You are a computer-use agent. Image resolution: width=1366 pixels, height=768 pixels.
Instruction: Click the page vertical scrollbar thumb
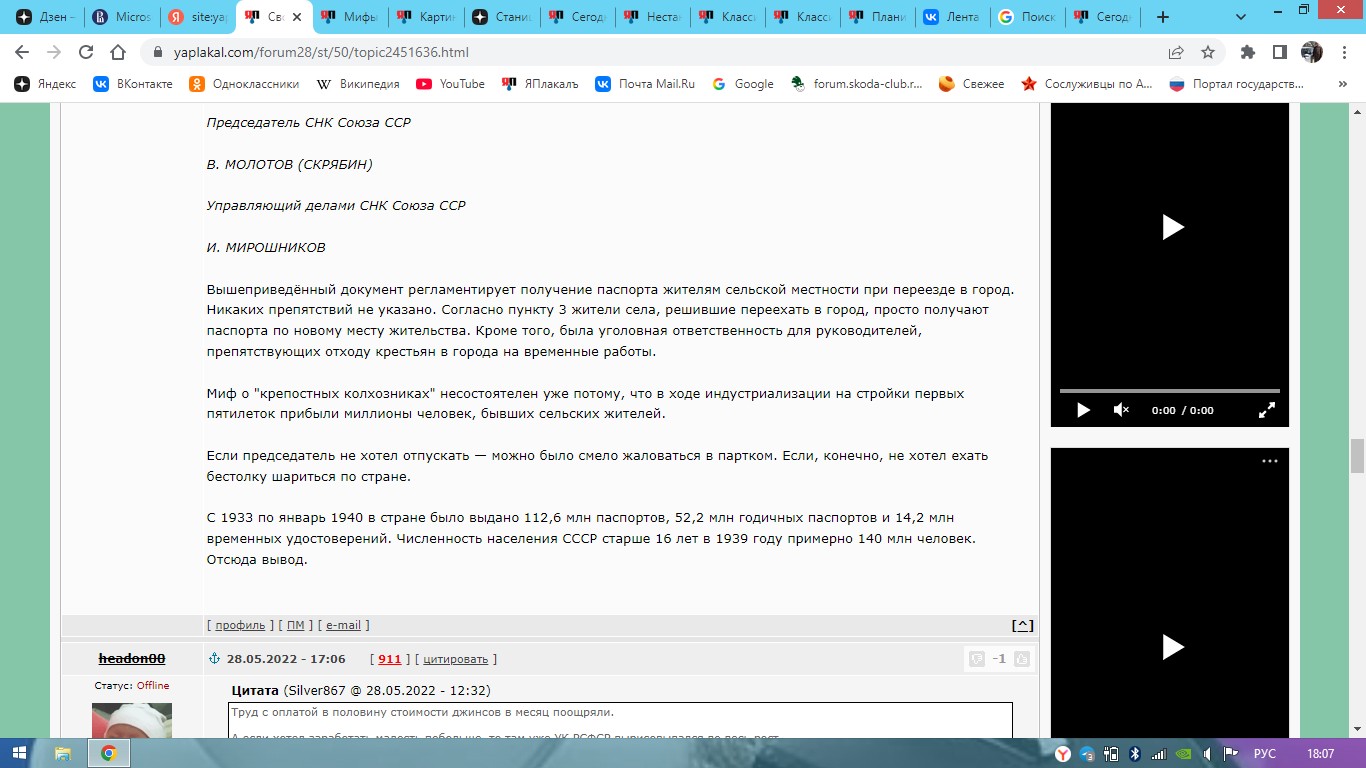[1357, 456]
